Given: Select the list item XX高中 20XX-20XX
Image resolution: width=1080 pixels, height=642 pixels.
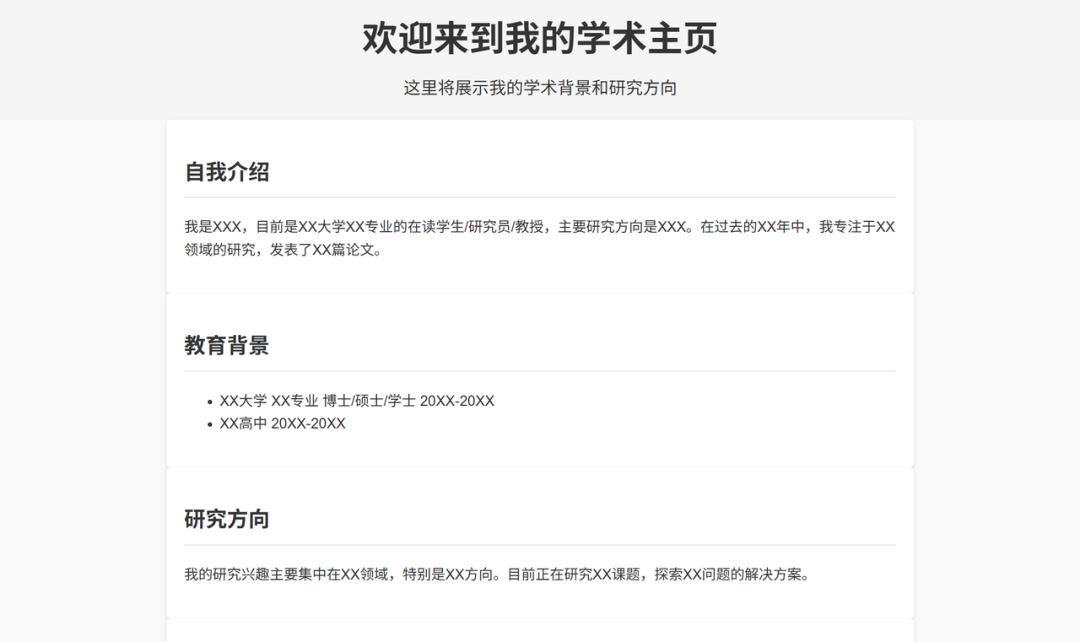Looking at the screenshot, I should [282, 424].
